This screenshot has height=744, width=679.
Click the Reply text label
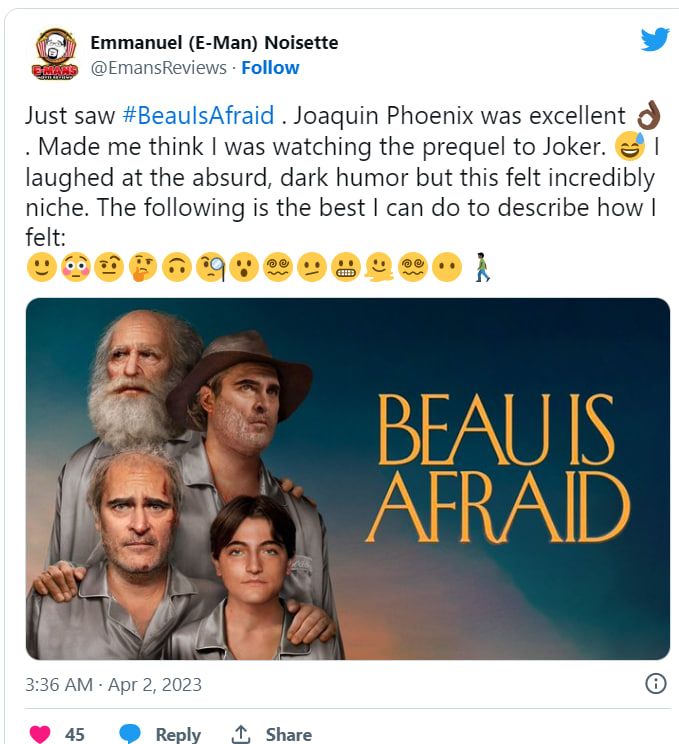[178, 734]
